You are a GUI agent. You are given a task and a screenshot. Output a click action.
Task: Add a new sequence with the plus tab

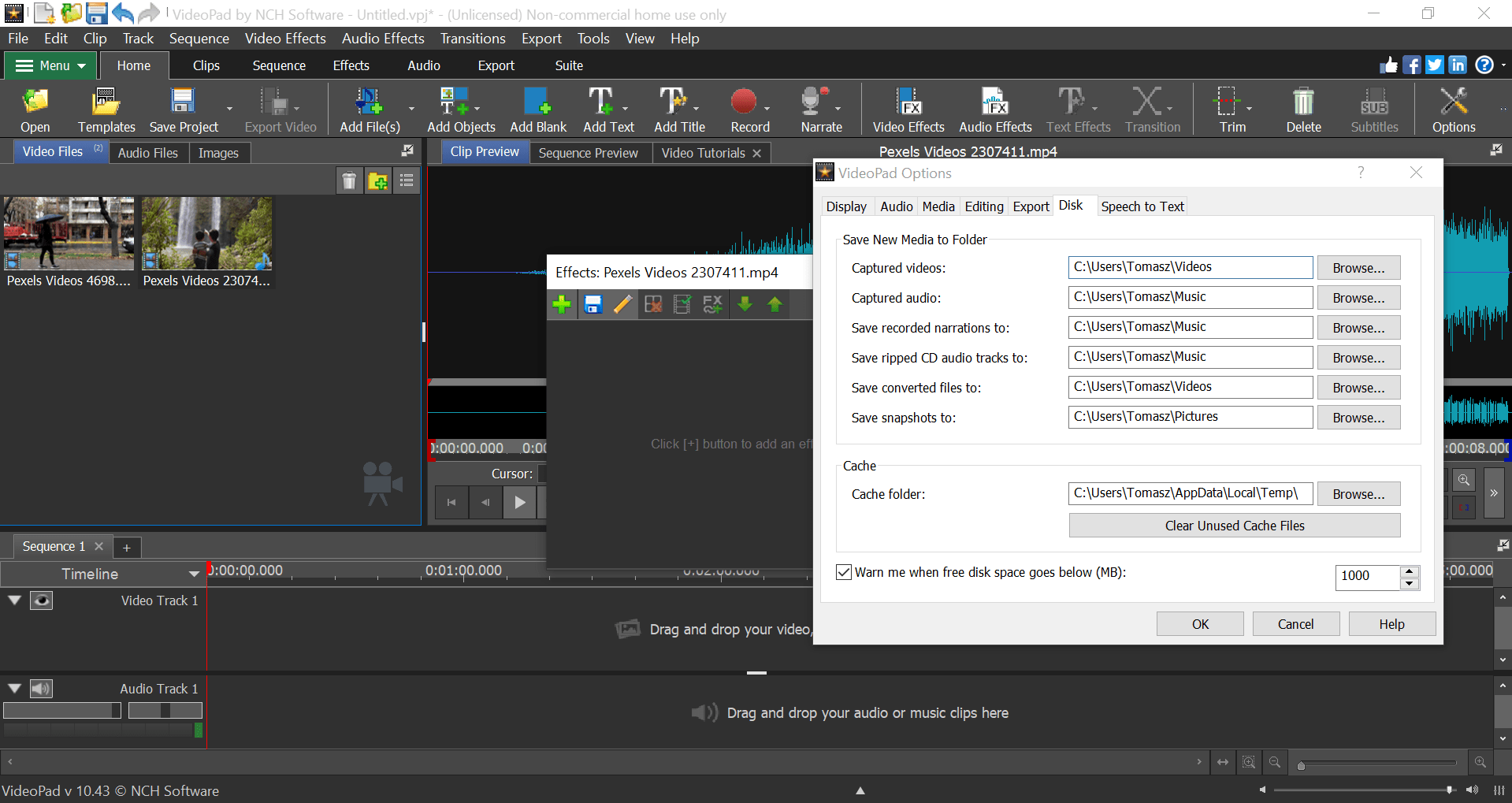(127, 547)
